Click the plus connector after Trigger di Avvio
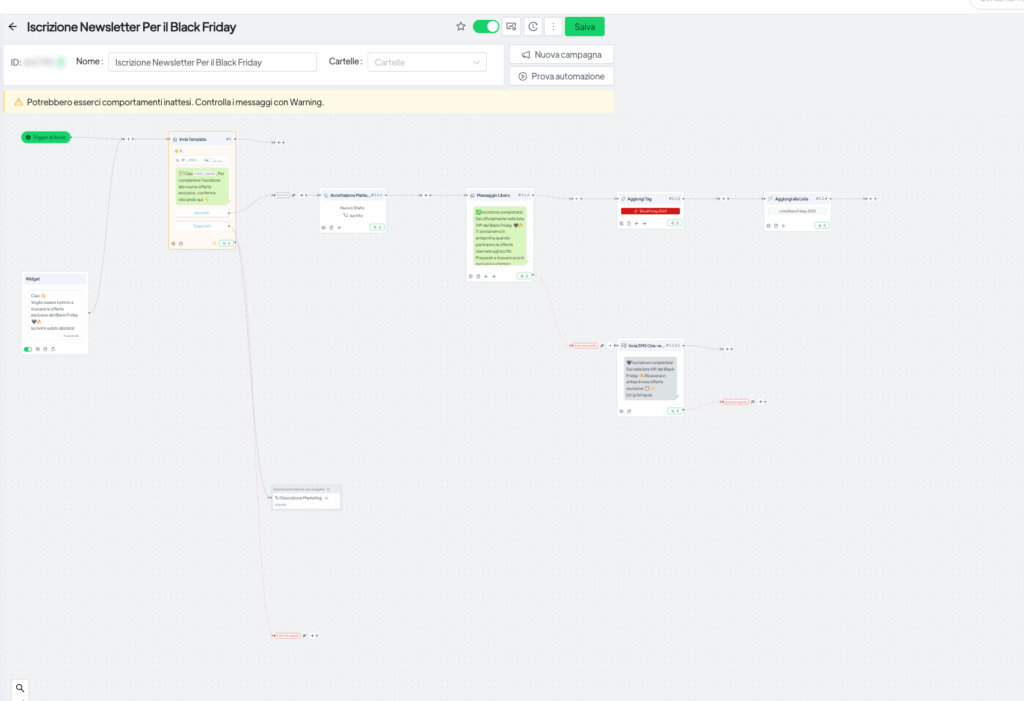1024x701 pixels. (130, 139)
